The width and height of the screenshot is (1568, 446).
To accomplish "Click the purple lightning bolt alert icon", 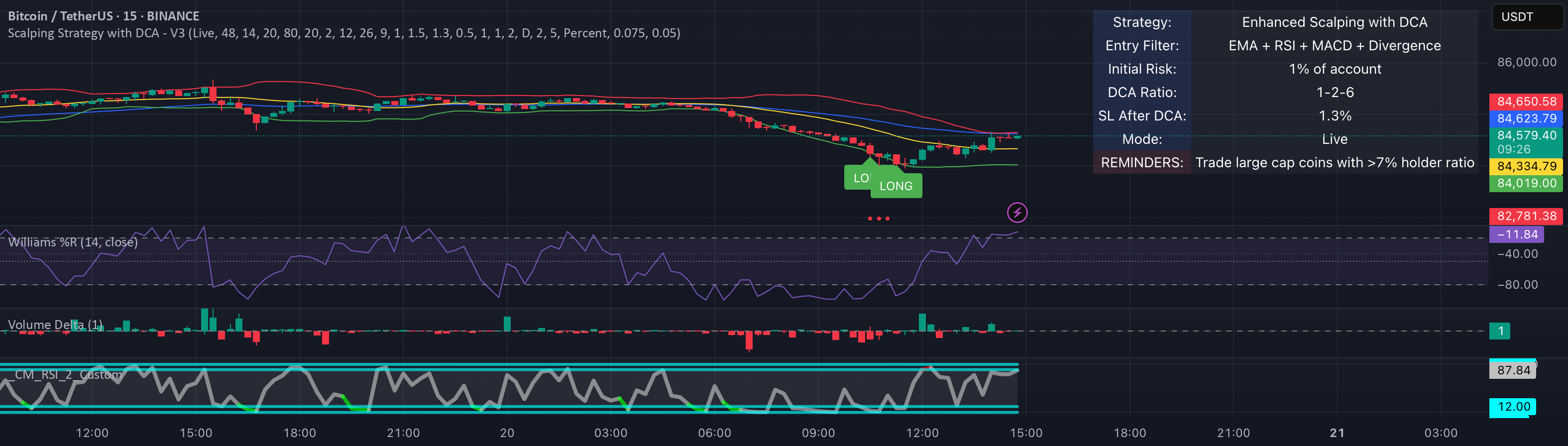I will tap(1017, 213).
